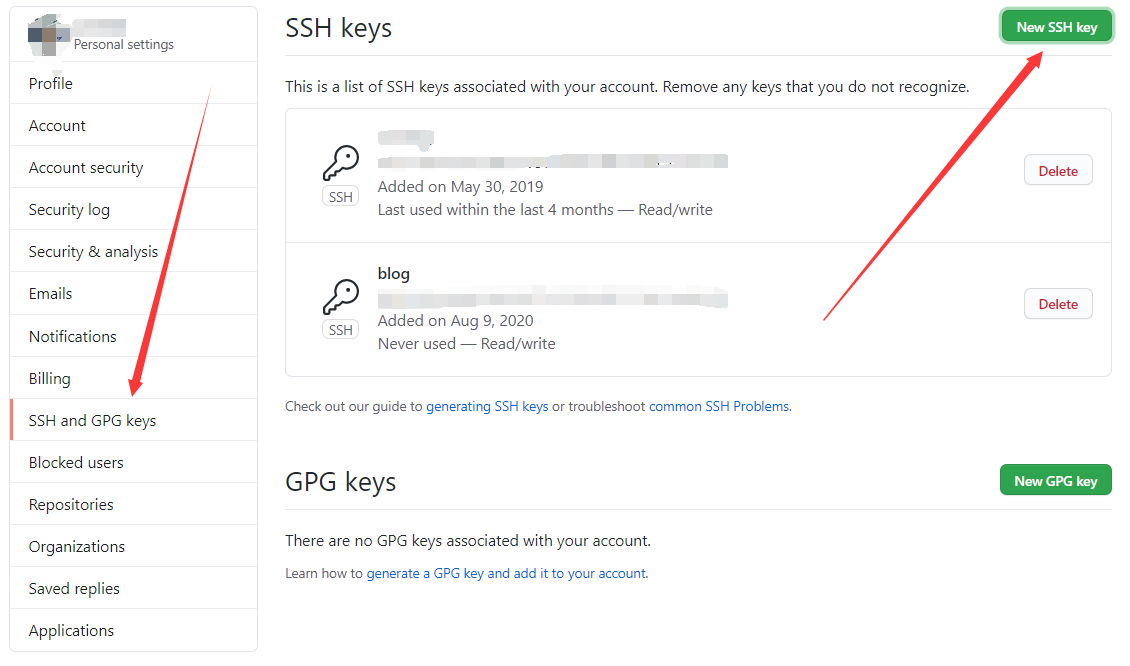Delete the blog SSH key
Screen dimensions: 1130x666
(1058, 304)
